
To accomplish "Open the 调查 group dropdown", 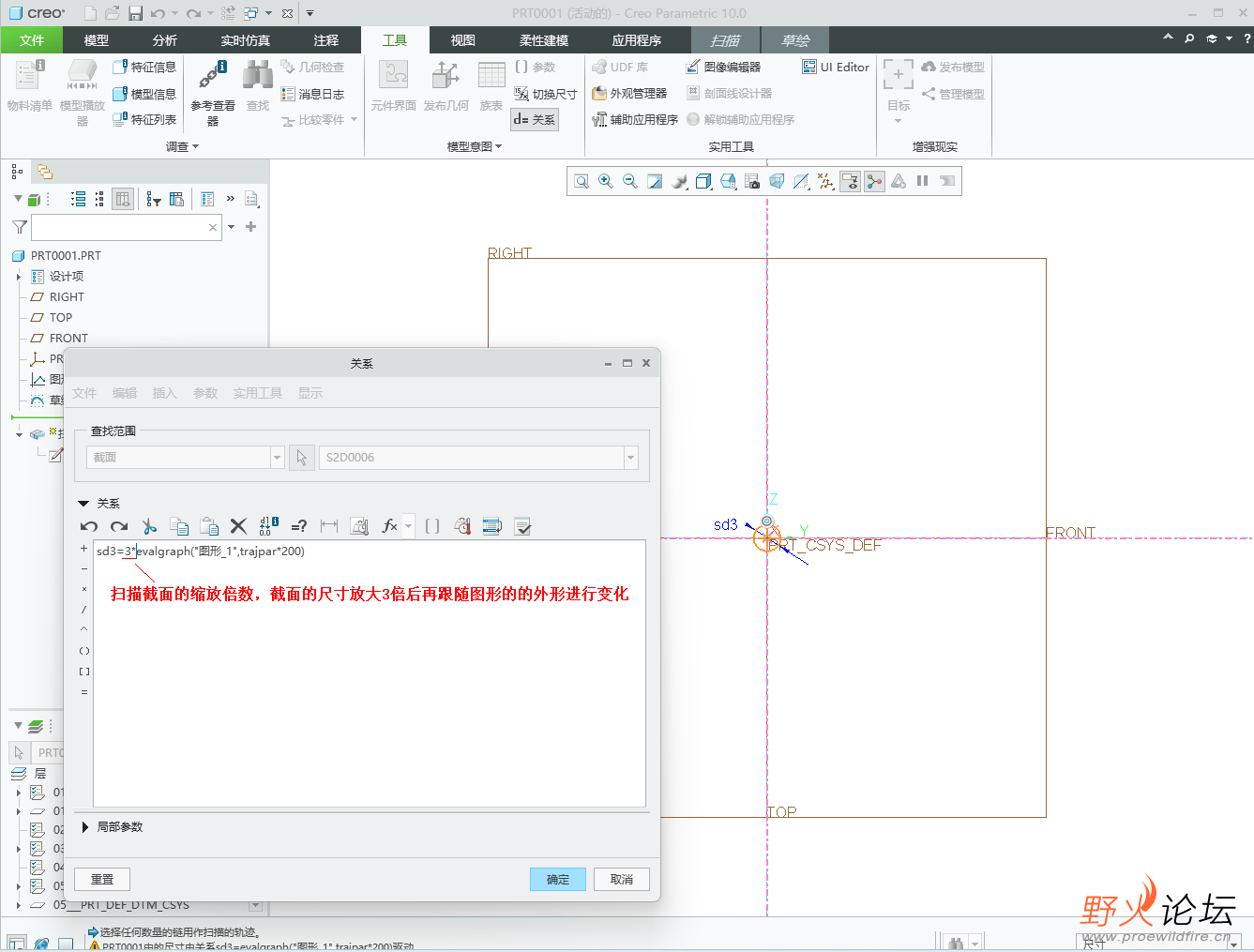I will tap(182, 146).
